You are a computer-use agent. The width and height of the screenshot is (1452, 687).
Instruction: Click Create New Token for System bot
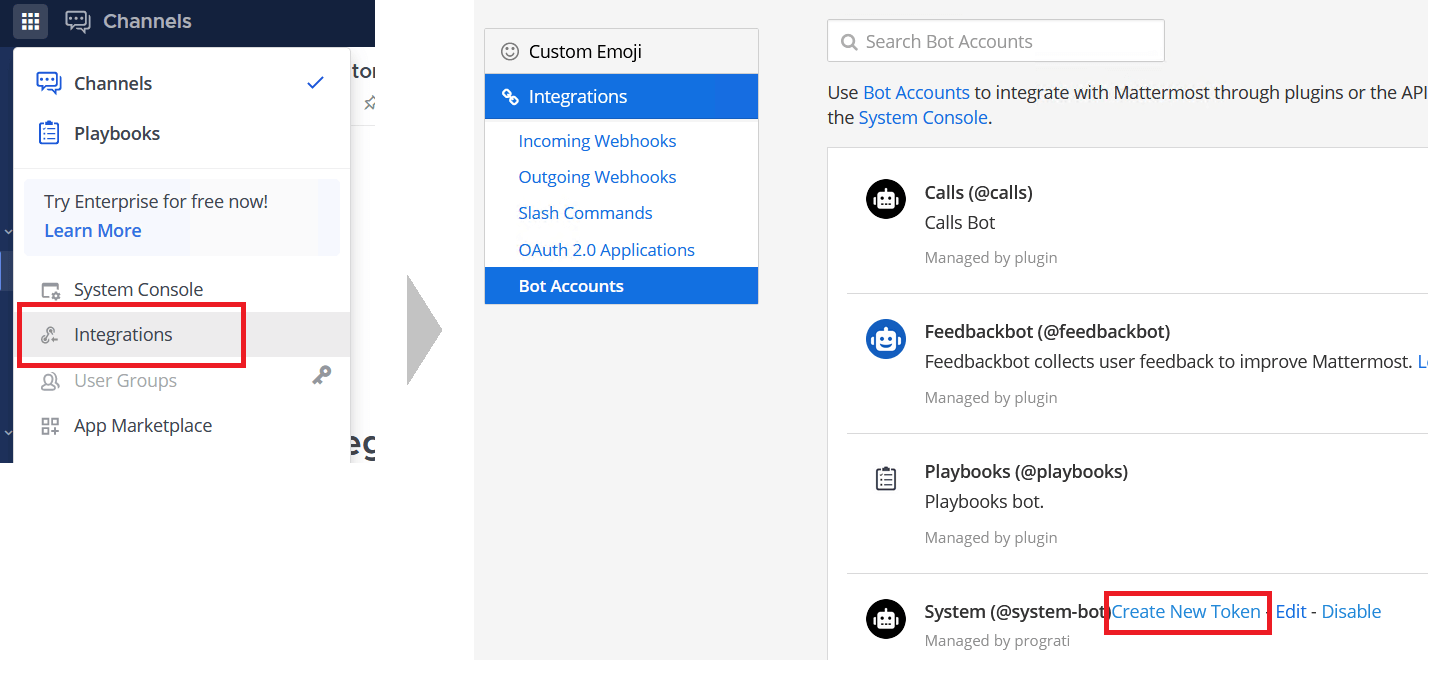(x=1186, y=611)
